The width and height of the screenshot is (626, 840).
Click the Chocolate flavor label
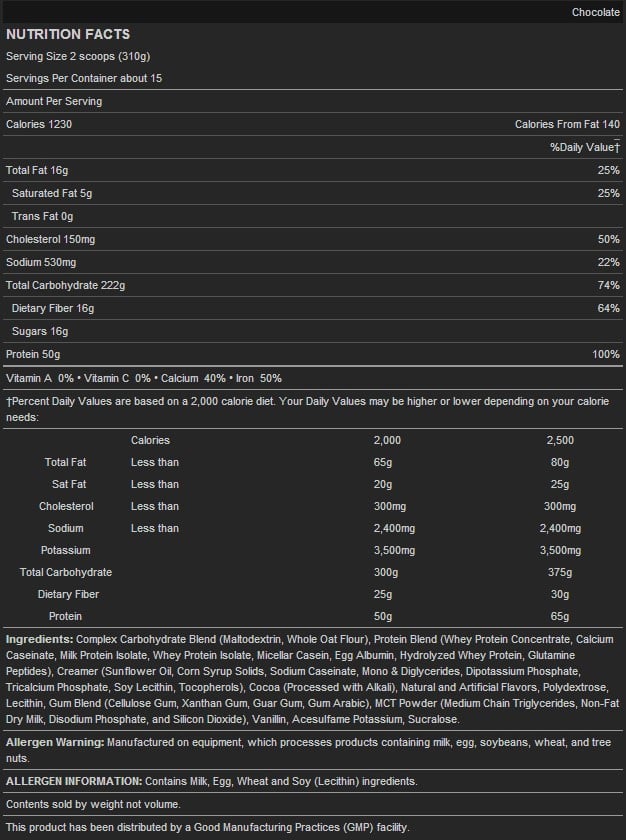pos(595,13)
